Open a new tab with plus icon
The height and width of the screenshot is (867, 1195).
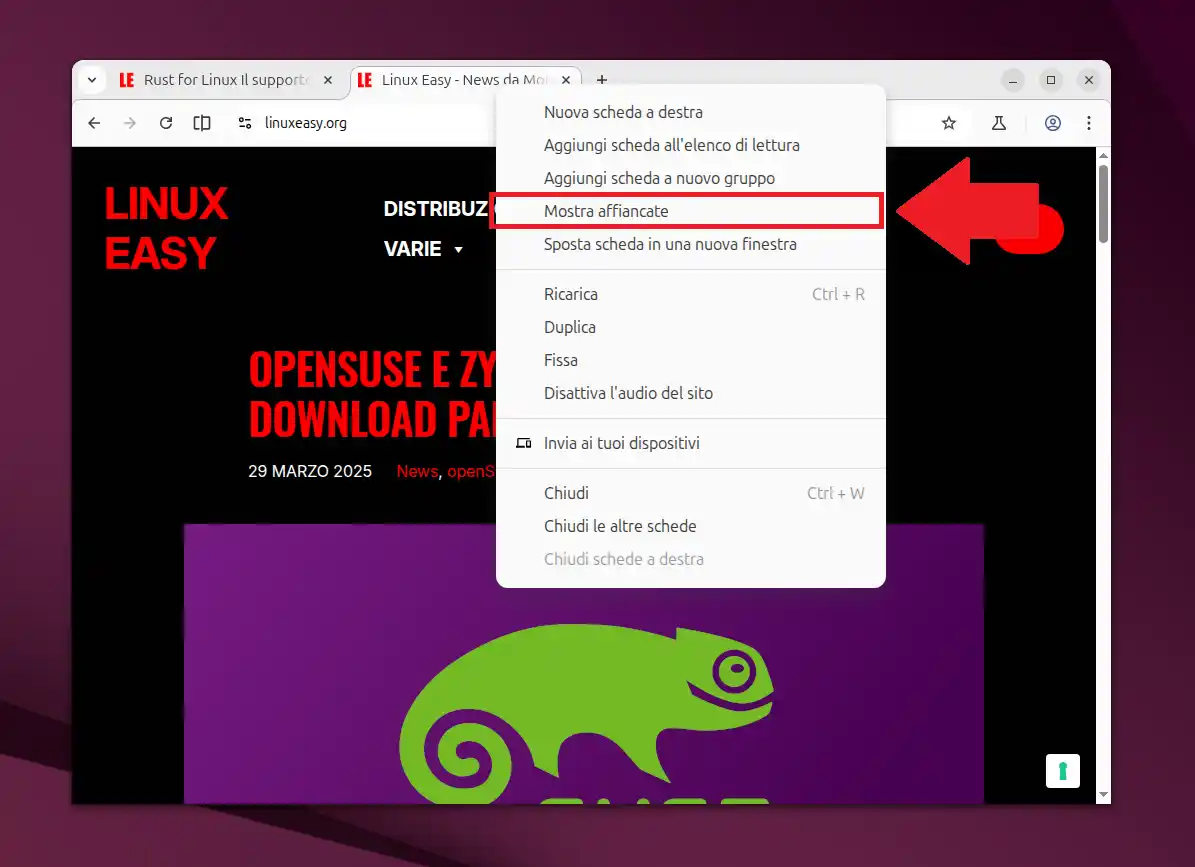[x=601, y=80]
